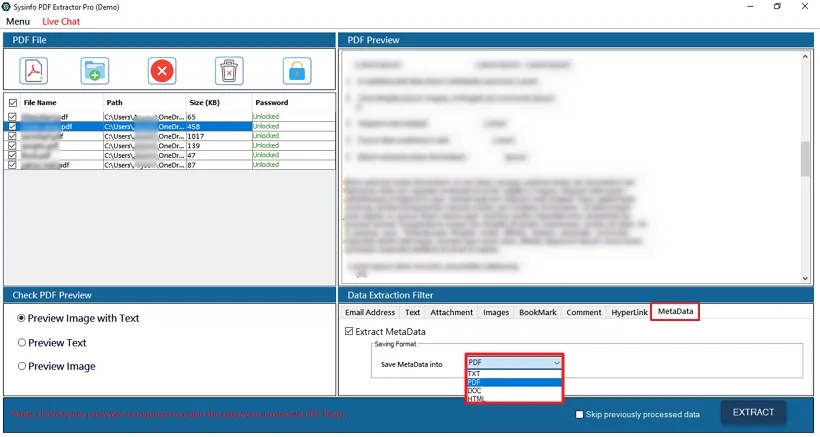The width and height of the screenshot is (820, 437).
Task: Click the PDF Preview scrollbar up arrow
Action: 805,56
